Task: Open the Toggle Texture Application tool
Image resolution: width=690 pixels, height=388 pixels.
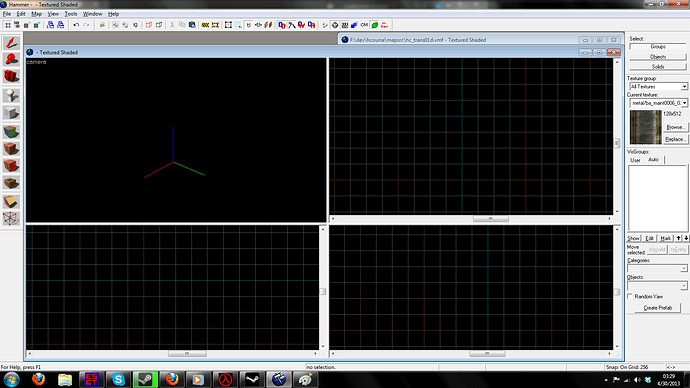Action: pyautogui.click(x=11, y=132)
